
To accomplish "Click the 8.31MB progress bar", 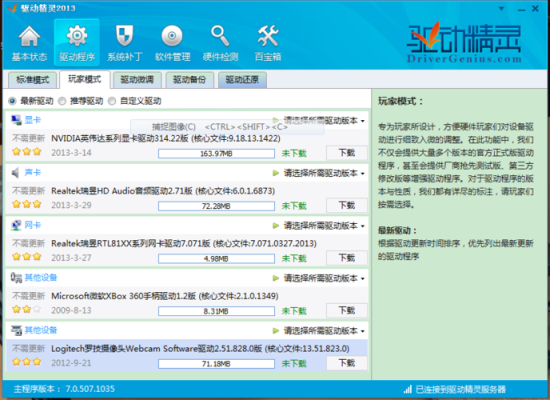I will (x=216, y=311).
